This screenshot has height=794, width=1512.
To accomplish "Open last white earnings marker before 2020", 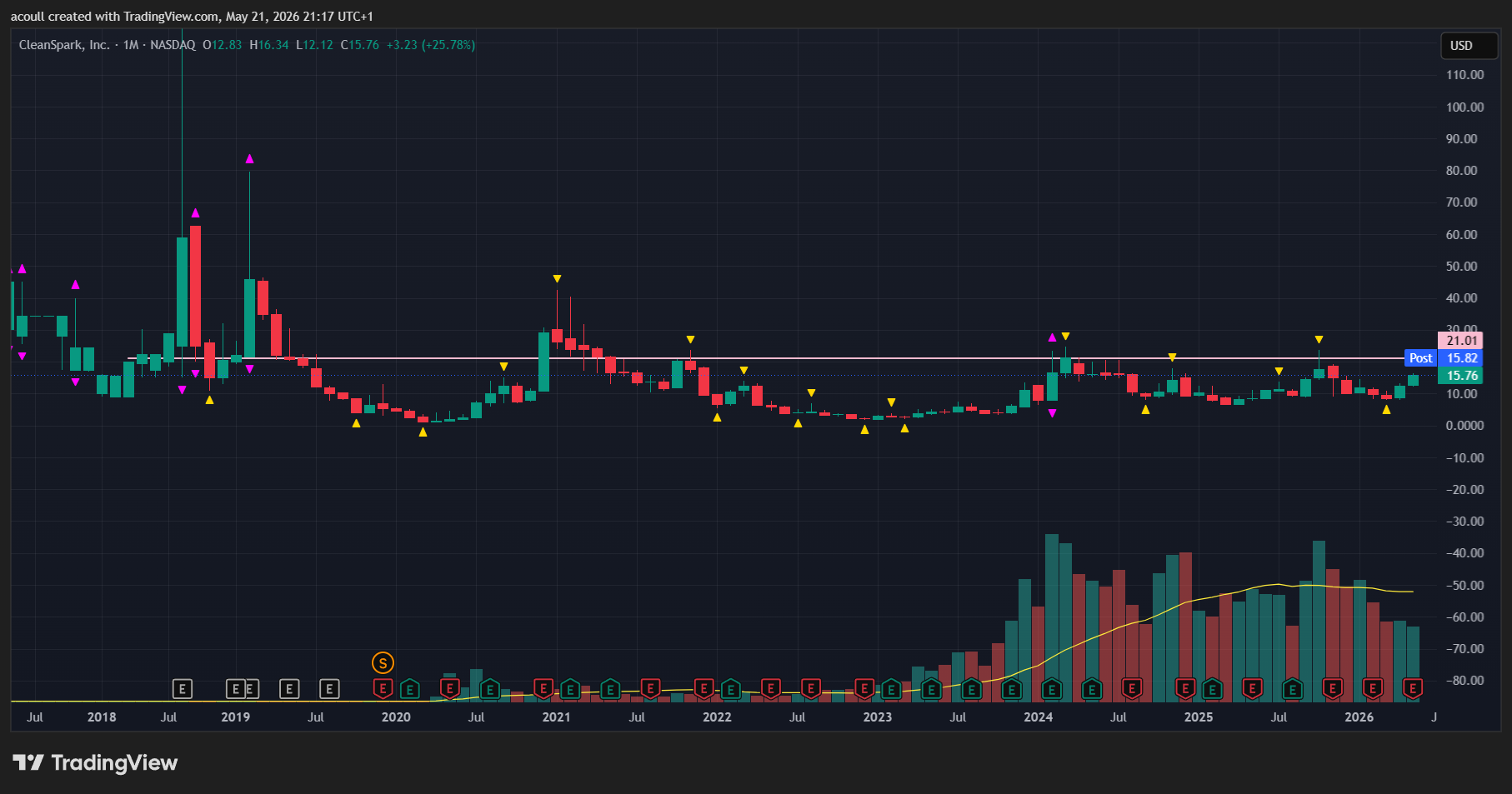I will coord(329,689).
